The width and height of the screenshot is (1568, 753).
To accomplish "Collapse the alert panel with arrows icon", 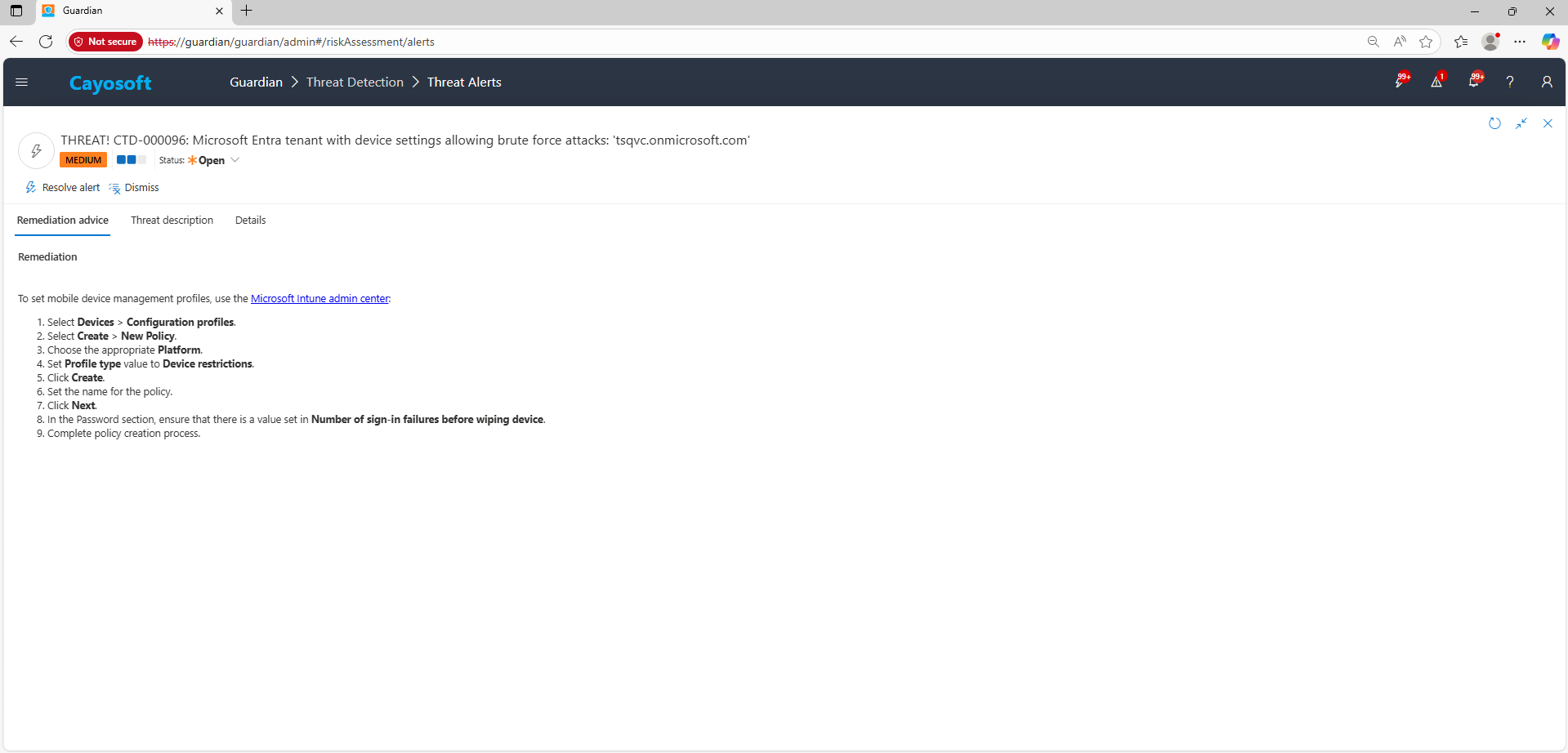I will pos(1521,123).
